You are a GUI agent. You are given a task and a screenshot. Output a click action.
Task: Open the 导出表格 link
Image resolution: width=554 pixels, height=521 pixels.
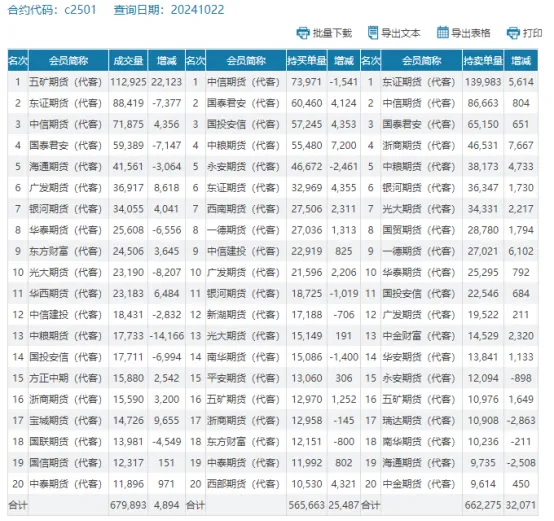[471, 33]
